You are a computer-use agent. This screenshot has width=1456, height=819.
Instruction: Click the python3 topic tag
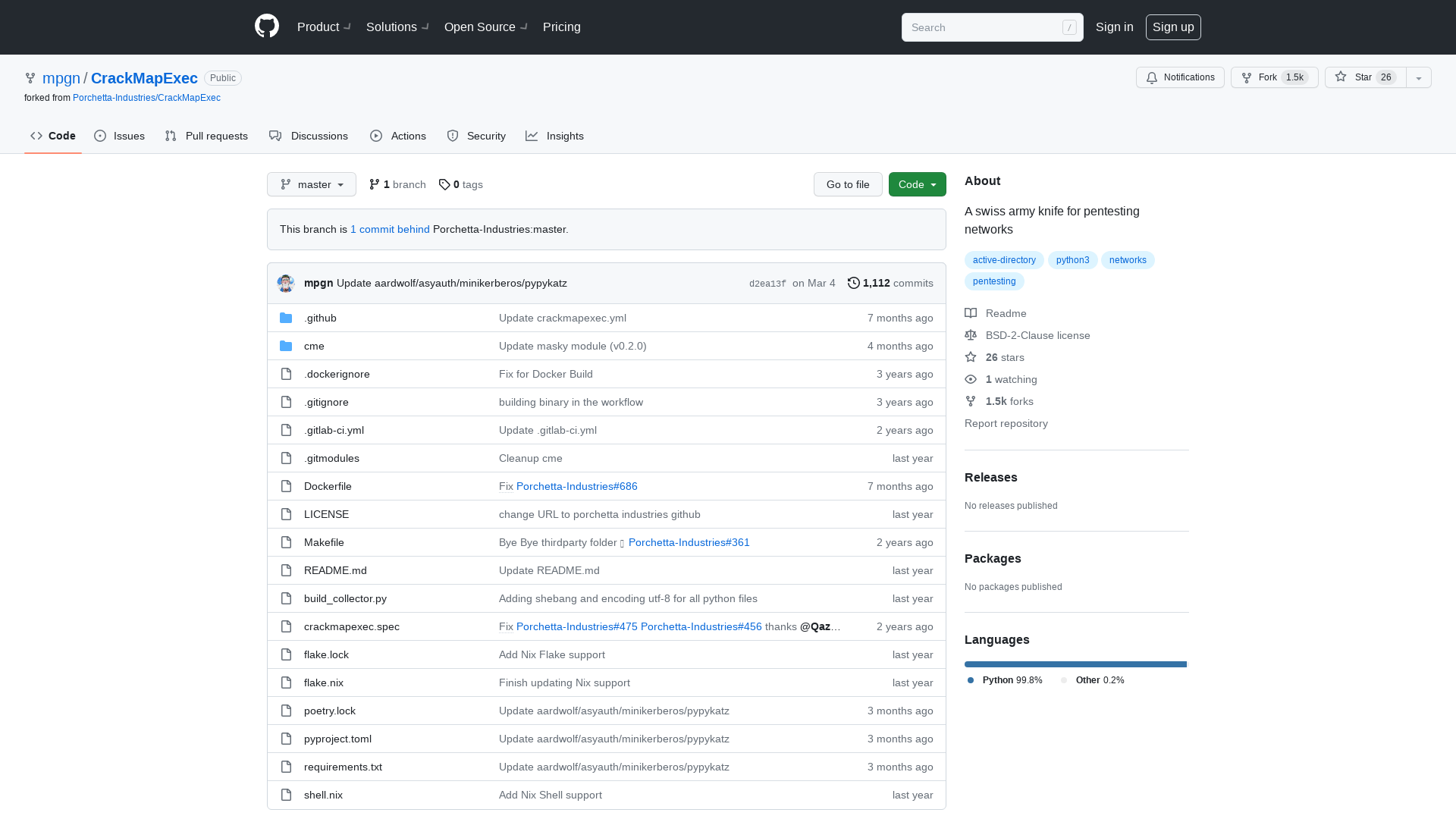click(x=1073, y=260)
